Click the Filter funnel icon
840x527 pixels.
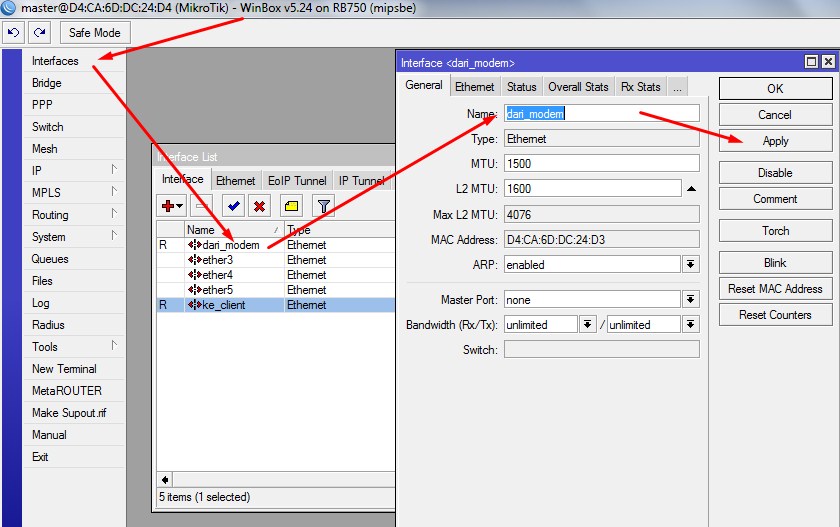(x=323, y=206)
